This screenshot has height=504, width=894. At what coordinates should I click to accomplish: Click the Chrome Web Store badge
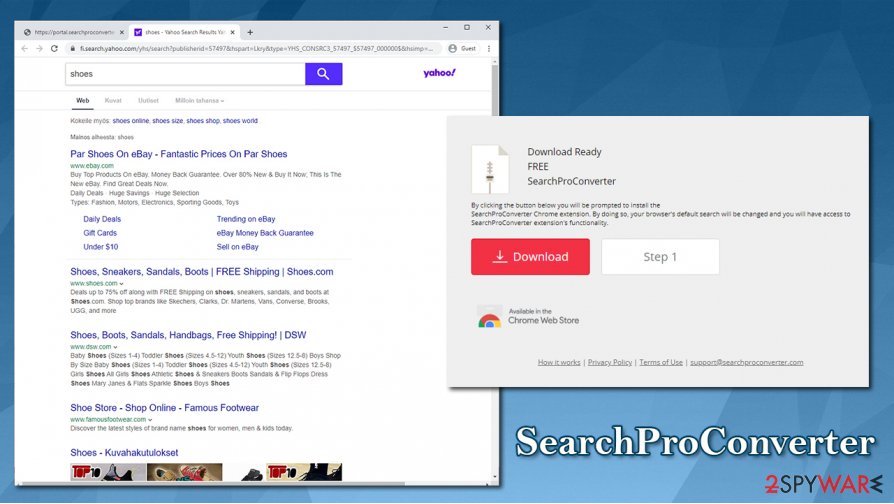[529, 316]
